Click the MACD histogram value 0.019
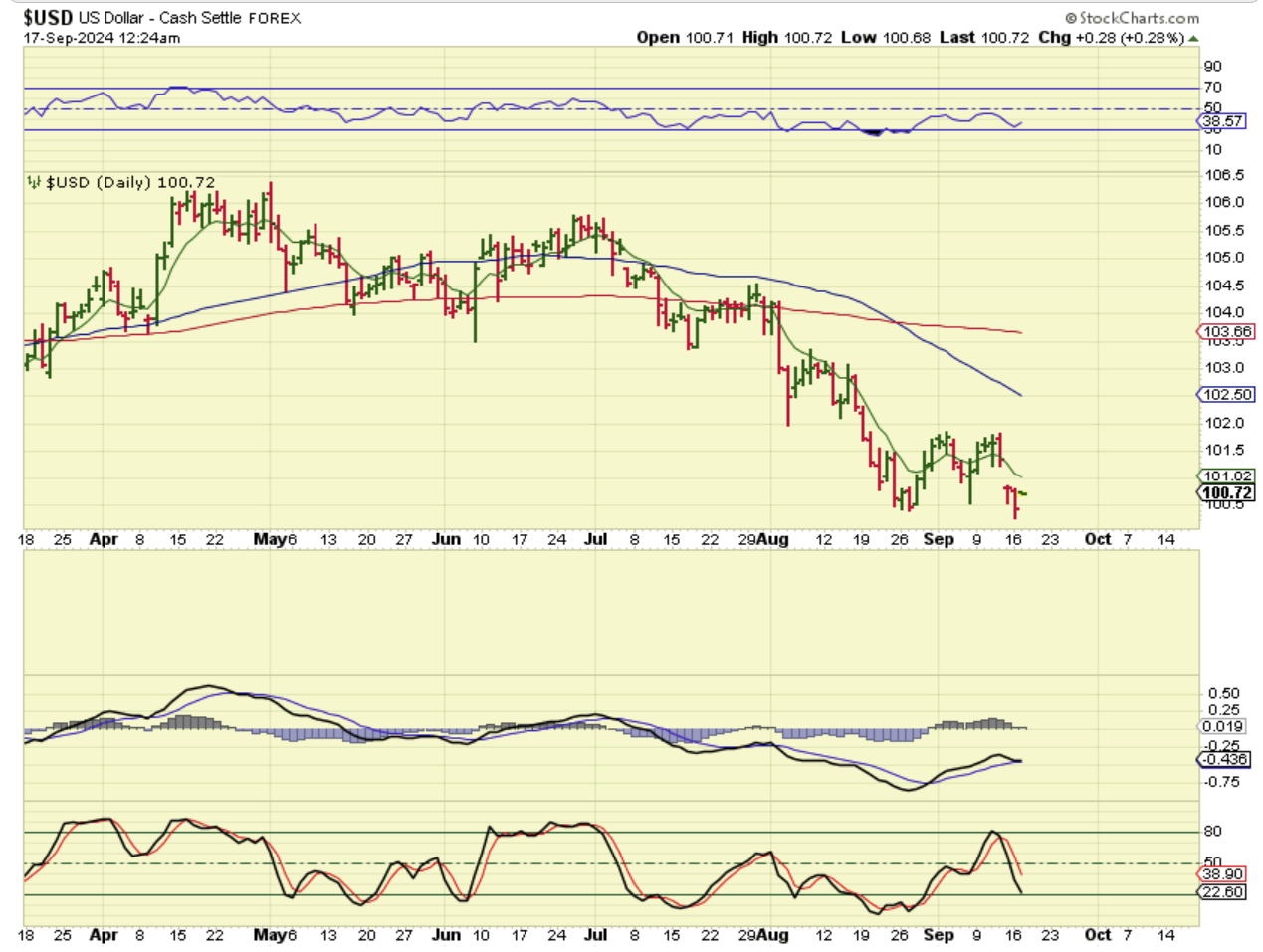This screenshot has height=952, width=1263. pyautogui.click(x=1222, y=727)
